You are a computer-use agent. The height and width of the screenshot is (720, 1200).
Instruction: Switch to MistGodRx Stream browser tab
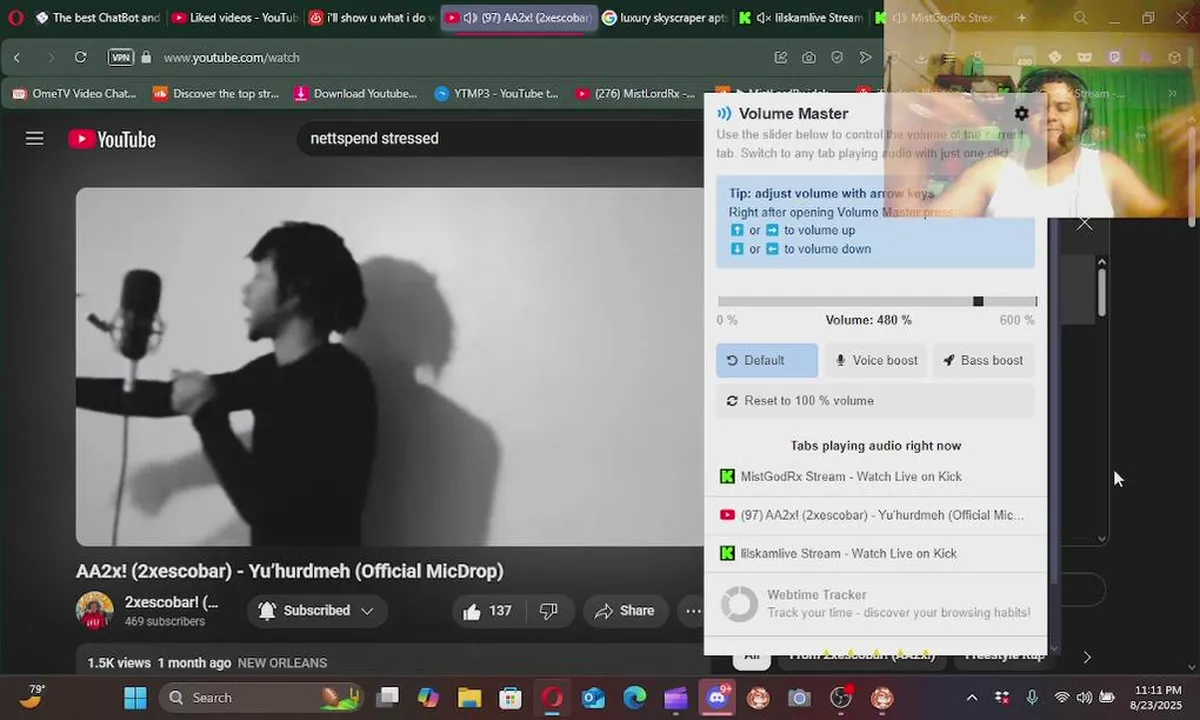[936, 18]
